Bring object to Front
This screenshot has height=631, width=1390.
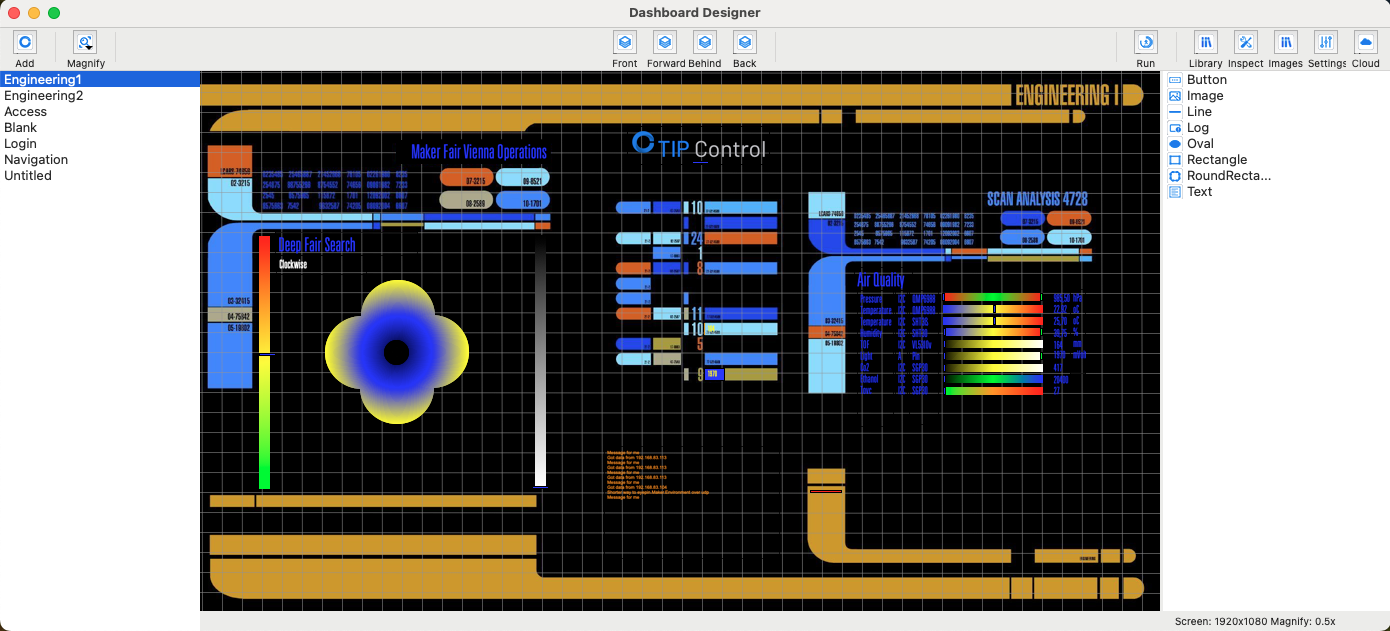pos(625,43)
